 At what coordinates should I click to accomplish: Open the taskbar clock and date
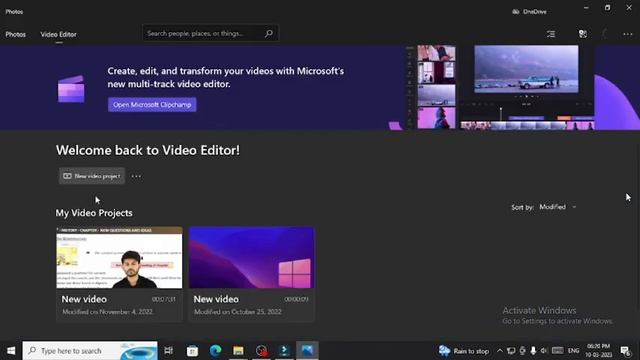[x=598, y=351]
